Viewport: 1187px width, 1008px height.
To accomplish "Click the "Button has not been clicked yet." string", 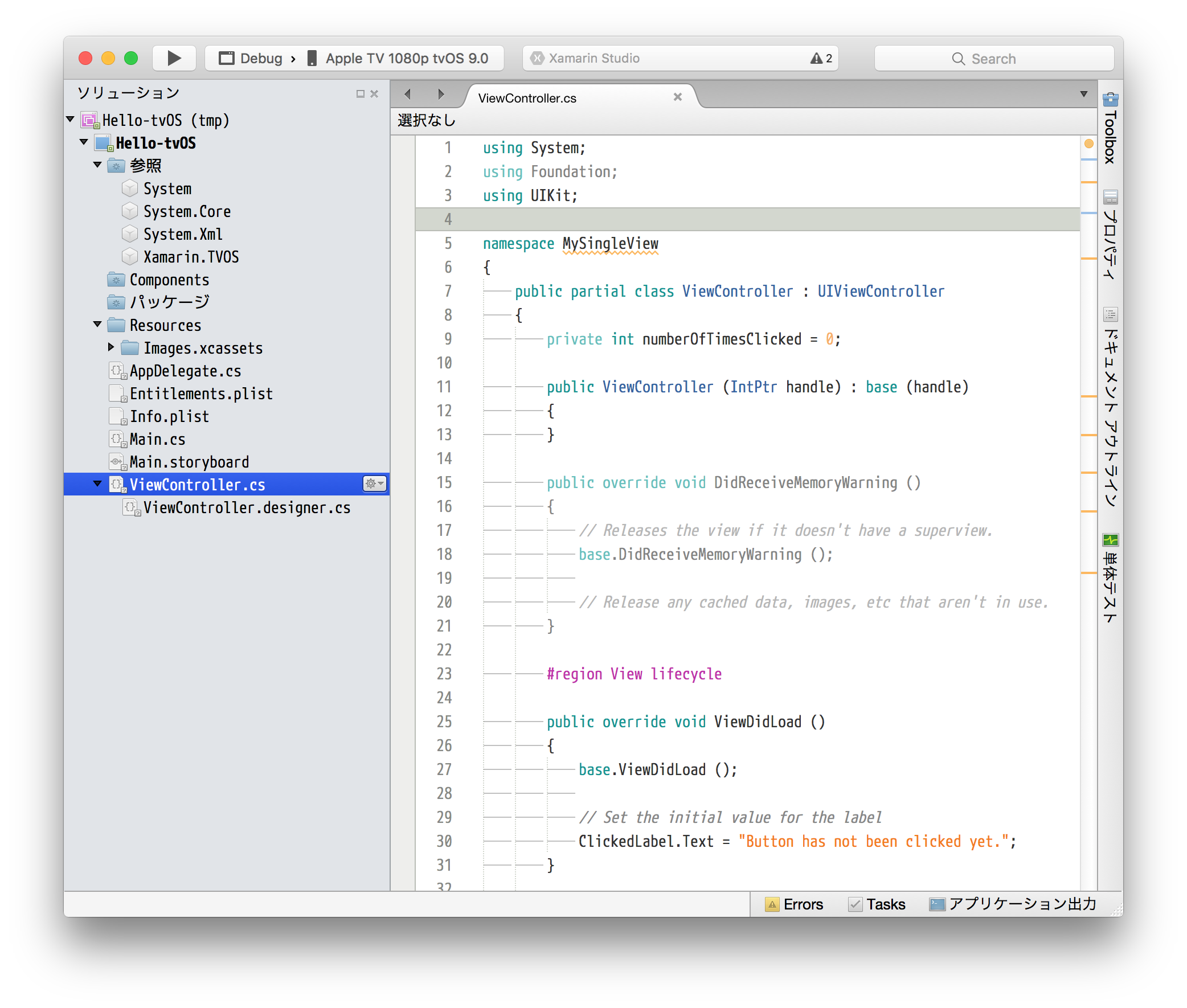I will coord(873,841).
